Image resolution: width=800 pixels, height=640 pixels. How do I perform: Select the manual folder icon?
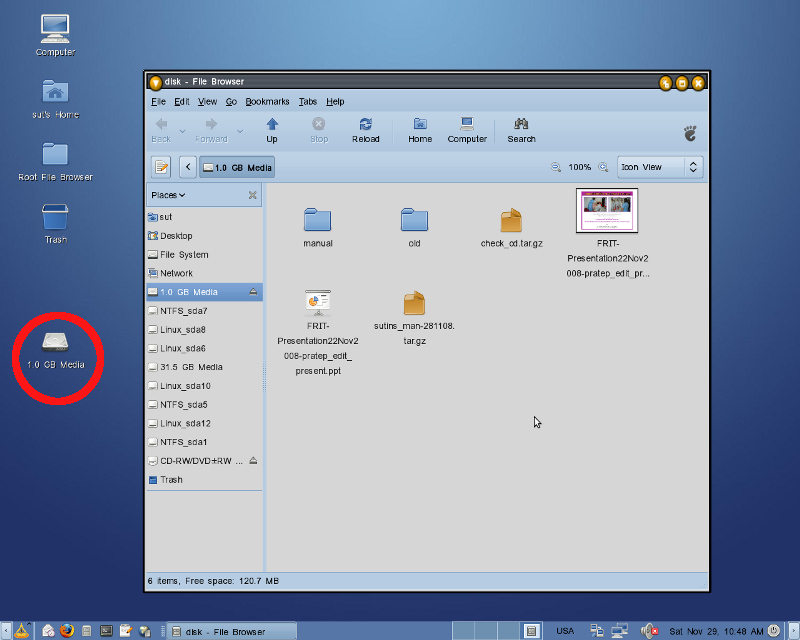pos(317,220)
